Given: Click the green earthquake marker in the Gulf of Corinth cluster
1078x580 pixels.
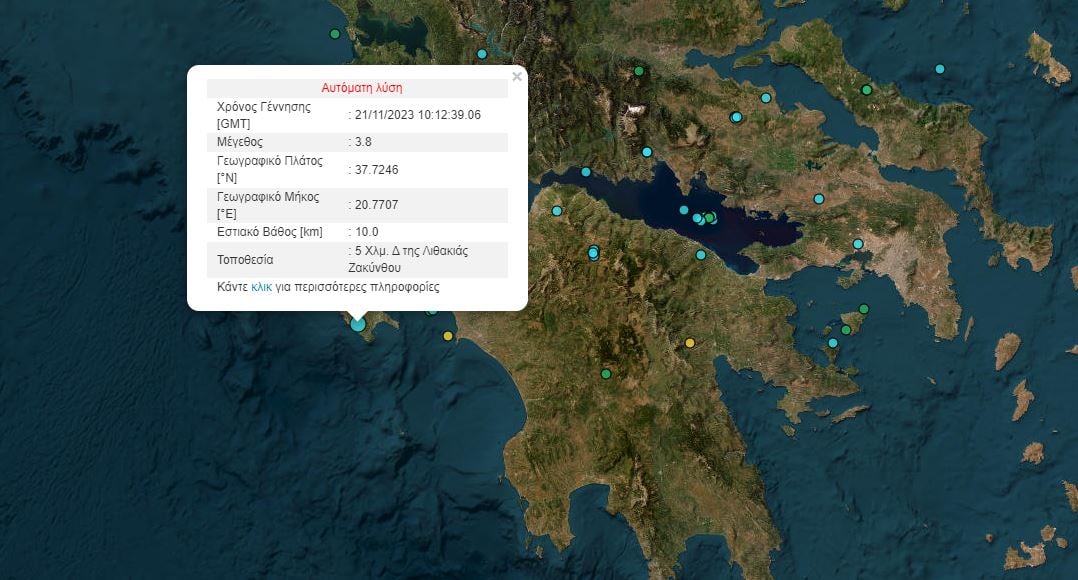Looking at the screenshot, I should point(708,218).
